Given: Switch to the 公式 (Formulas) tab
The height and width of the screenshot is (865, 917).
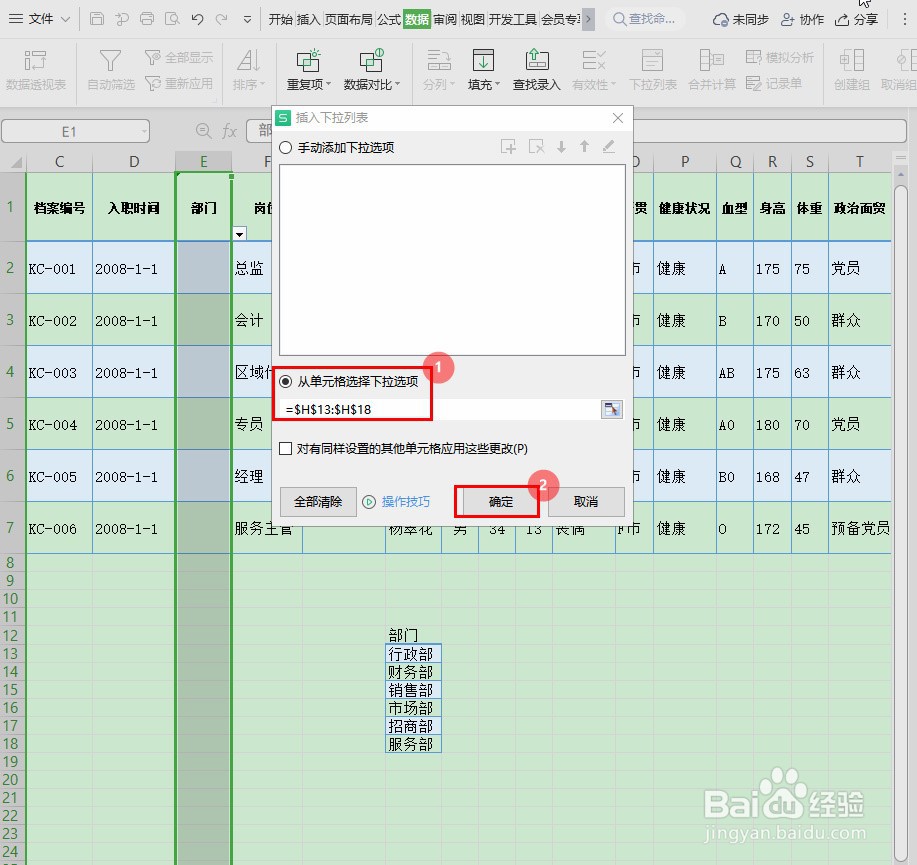Looking at the screenshot, I should click(388, 19).
